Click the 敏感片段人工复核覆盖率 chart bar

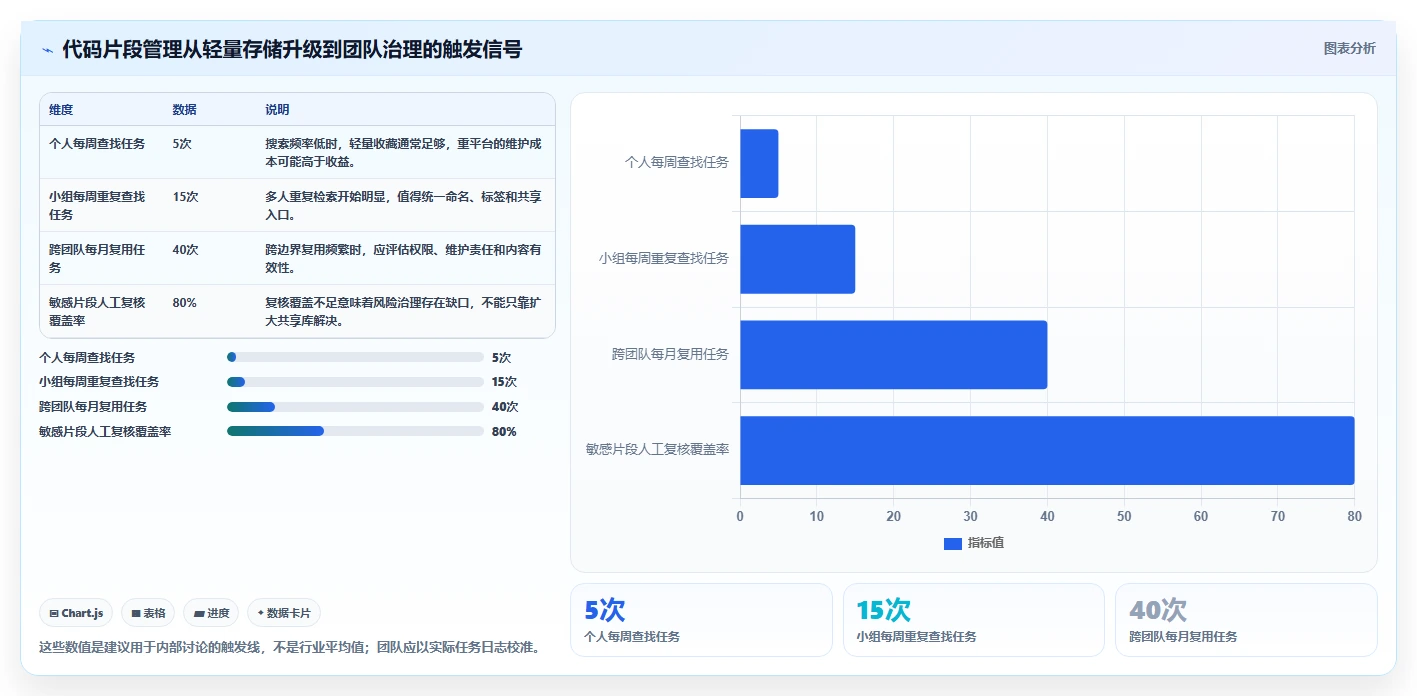pos(1047,451)
